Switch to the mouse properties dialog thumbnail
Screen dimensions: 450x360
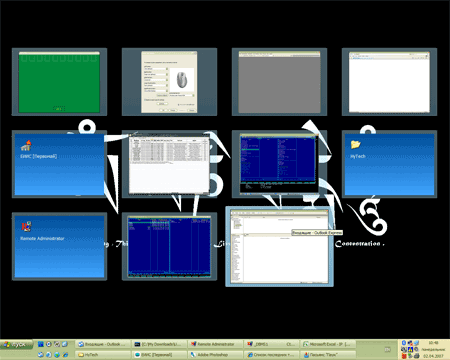[169, 82]
